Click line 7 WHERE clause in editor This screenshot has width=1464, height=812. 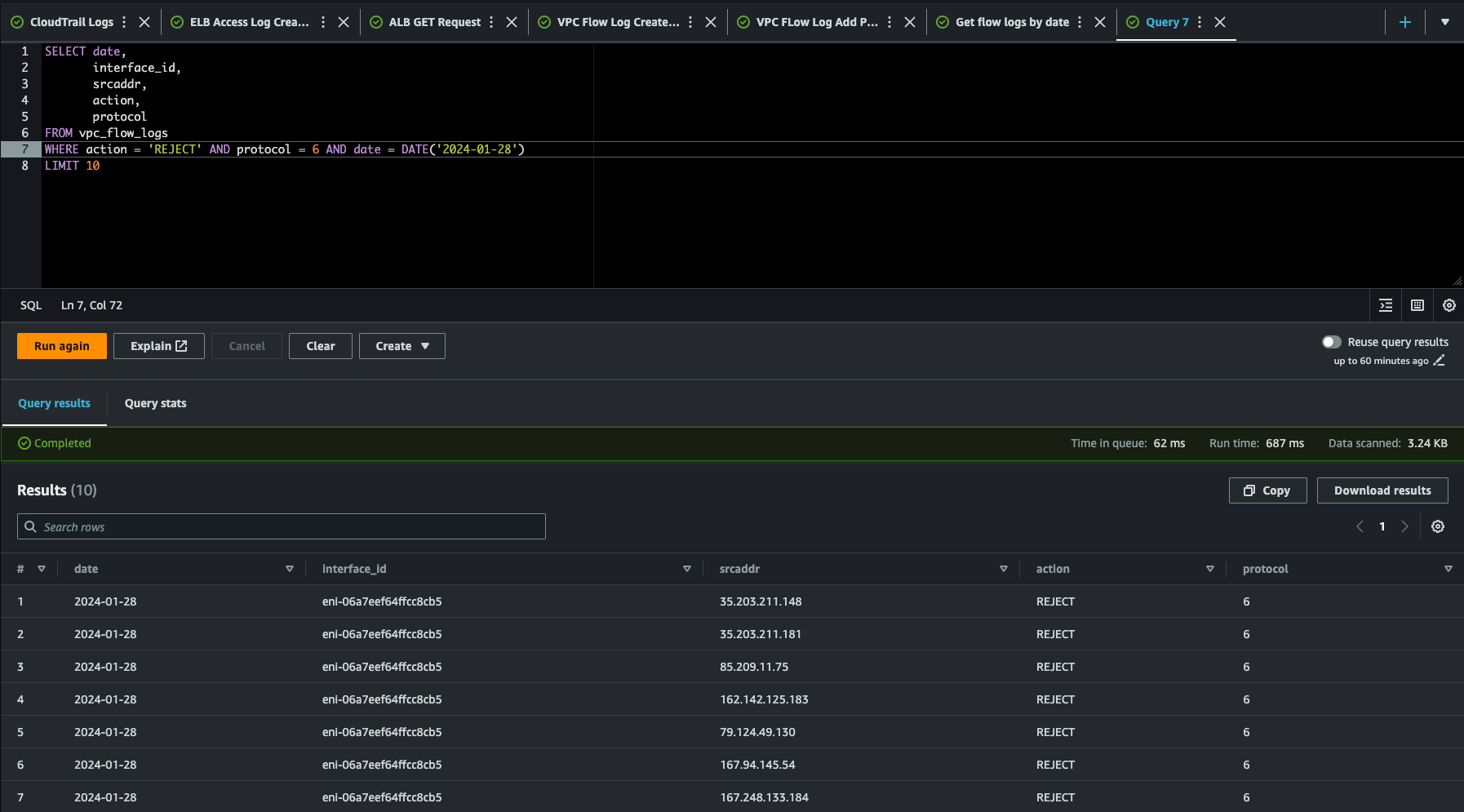point(285,149)
